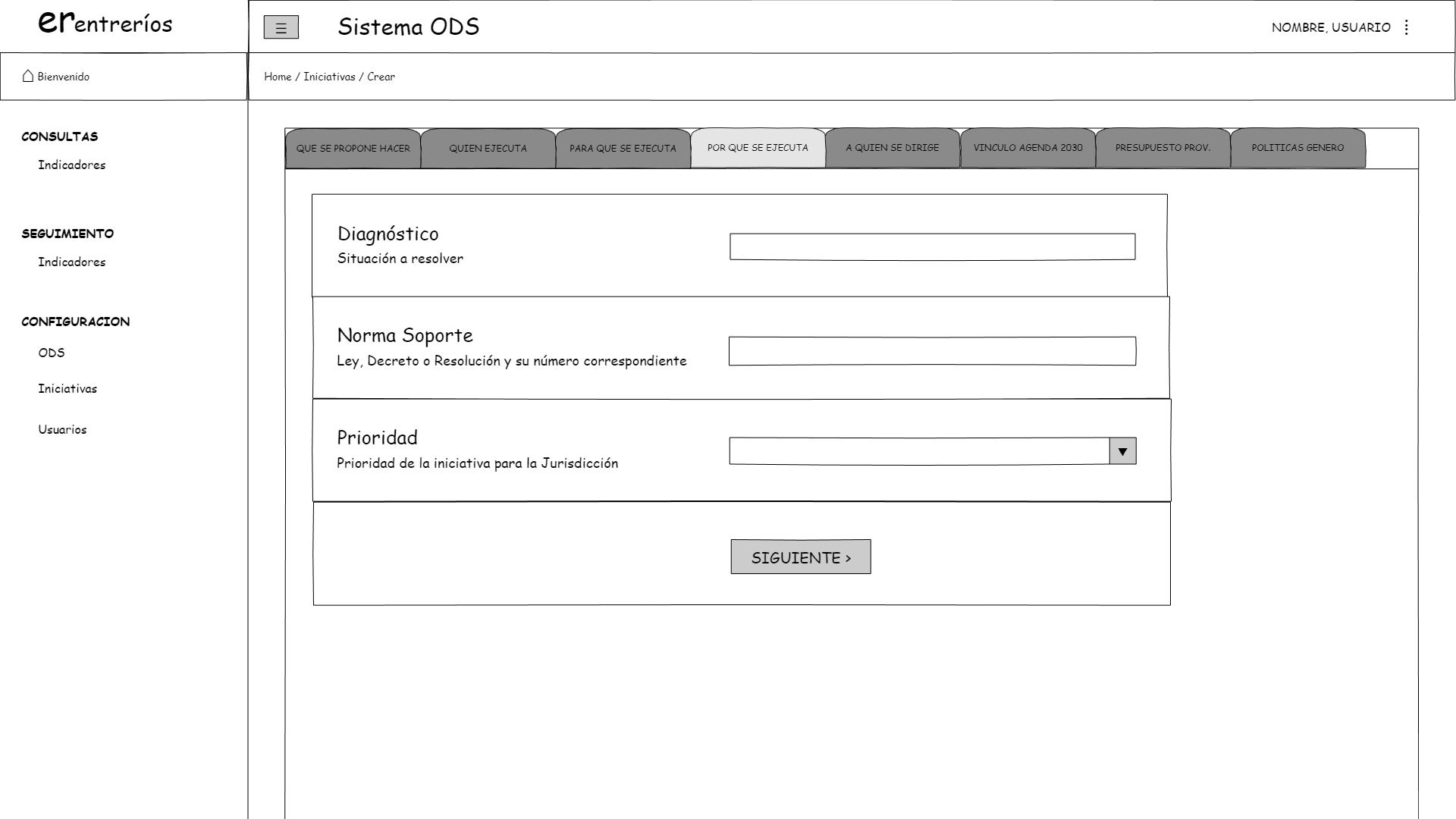
Task: Click the Bienvenido home icon
Action: click(x=29, y=76)
